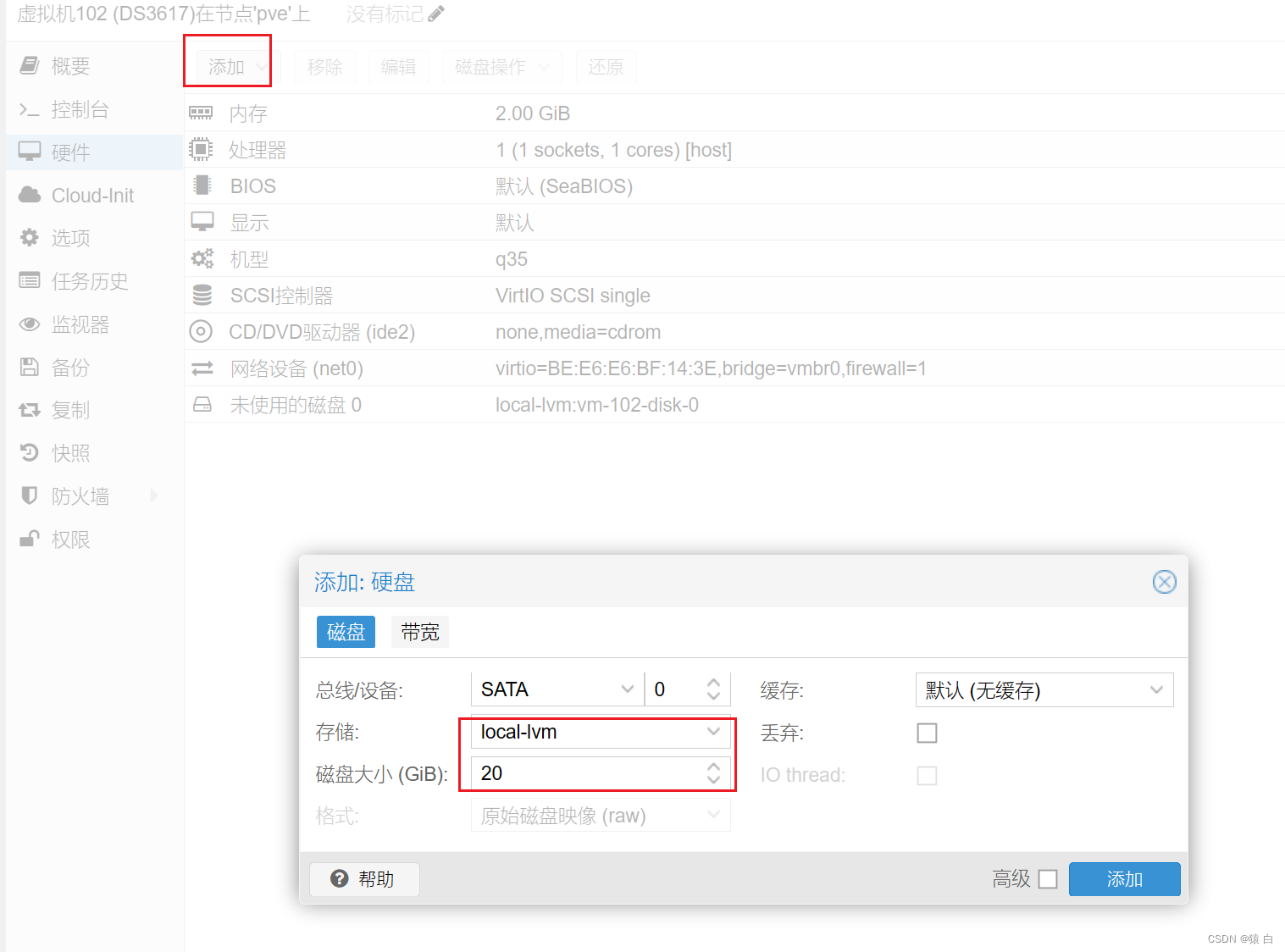Enable the 高级 advanced checkbox
Viewport: 1285px width, 952px height.
[1048, 879]
